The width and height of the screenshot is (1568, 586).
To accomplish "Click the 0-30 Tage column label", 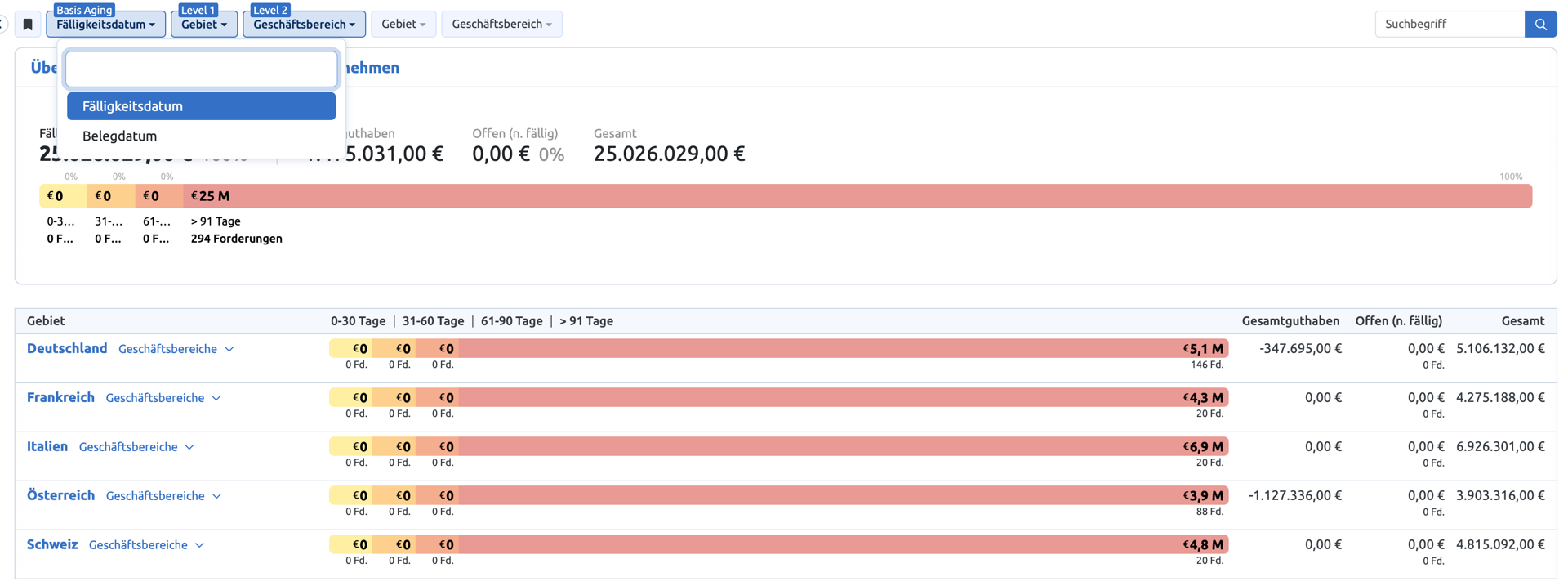I will coord(358,321).
